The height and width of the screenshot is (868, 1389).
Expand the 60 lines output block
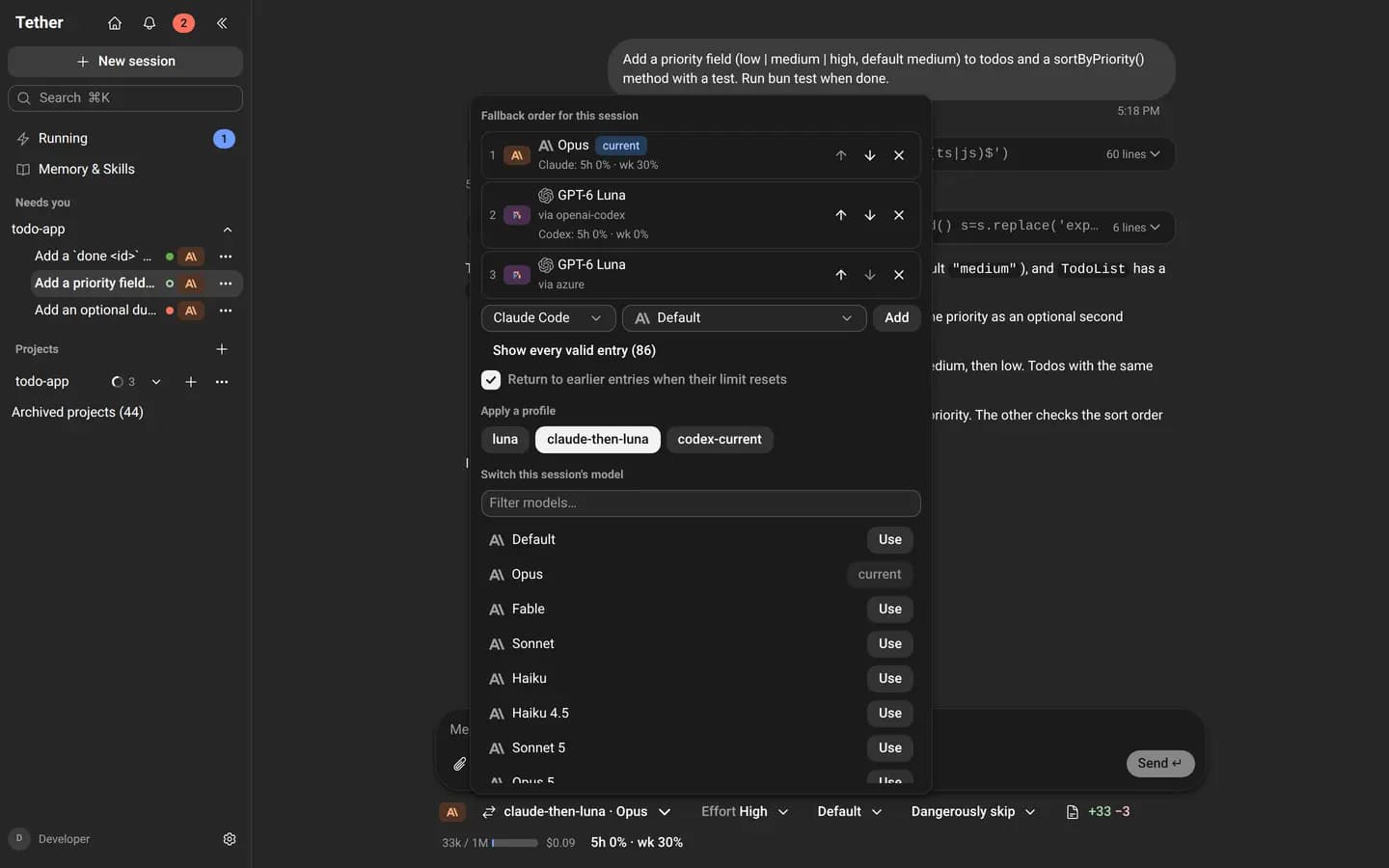click(1133, 154)
